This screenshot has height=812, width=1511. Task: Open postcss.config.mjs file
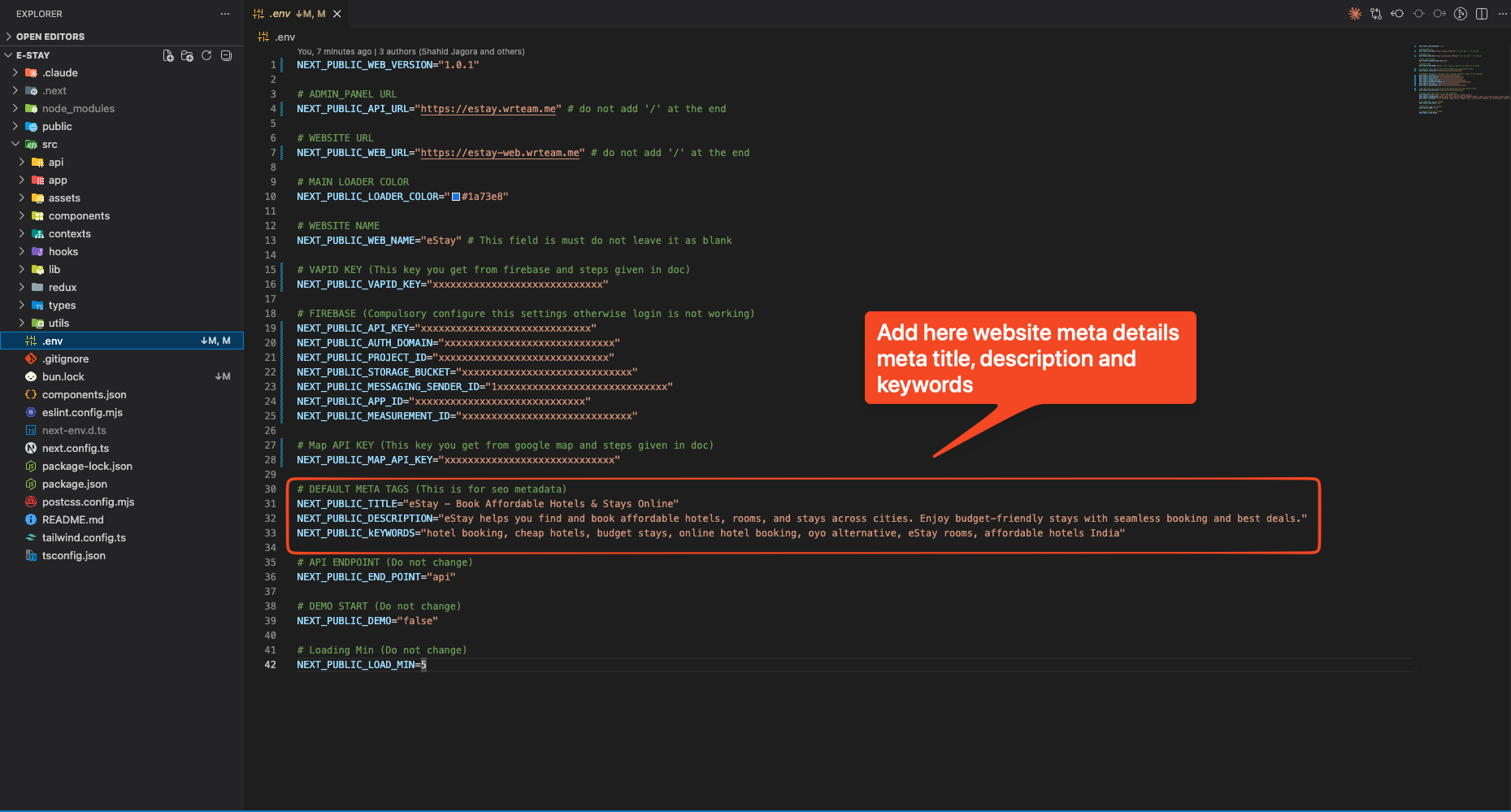[x=122, y=502]
